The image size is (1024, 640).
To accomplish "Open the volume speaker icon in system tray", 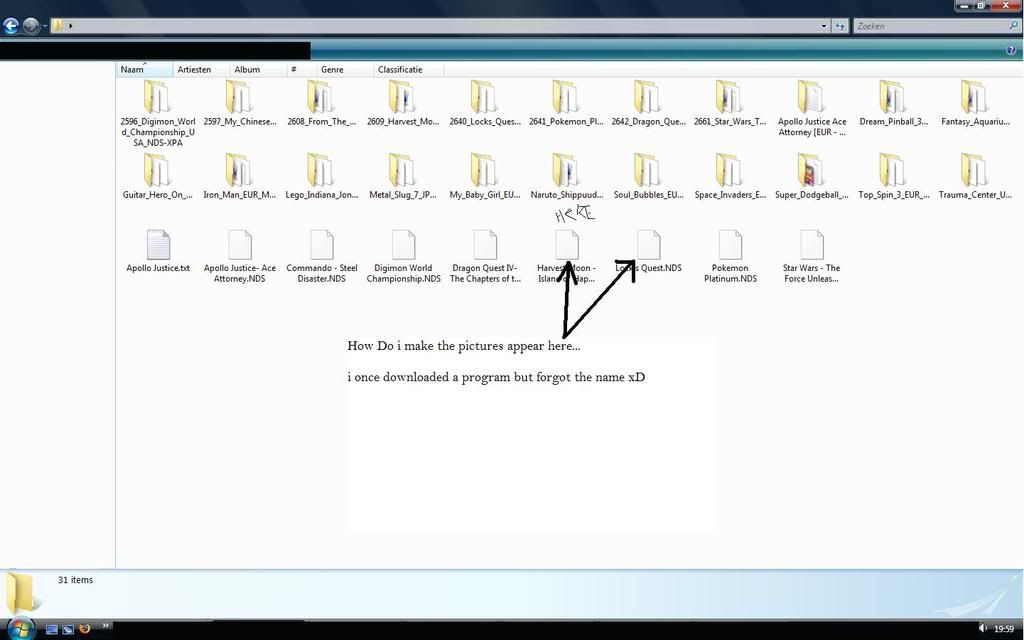I will tap(982, 628).
